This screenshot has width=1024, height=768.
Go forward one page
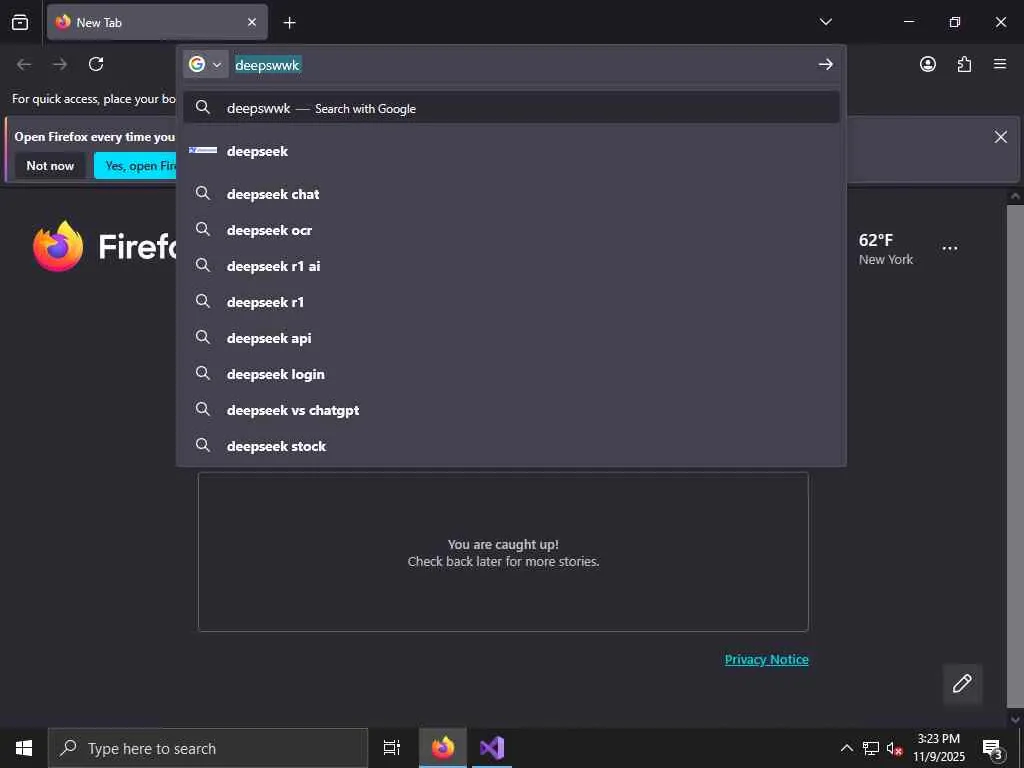pos(60,64)
